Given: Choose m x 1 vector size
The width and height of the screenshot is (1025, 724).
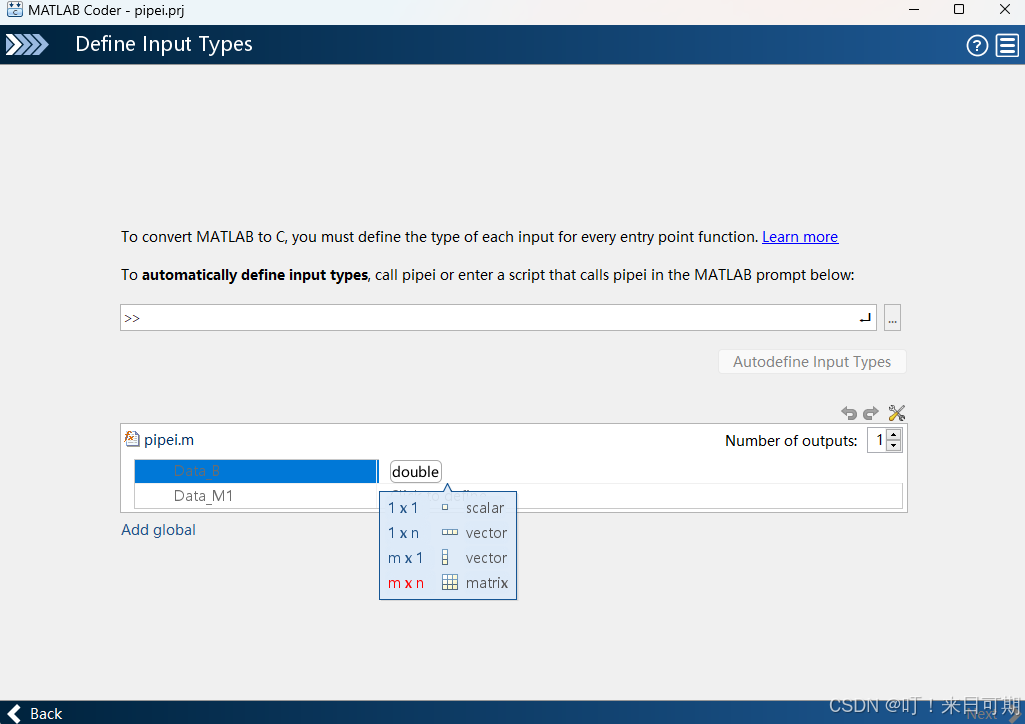Looking at the screenshot, I should (x=448, y=557).
